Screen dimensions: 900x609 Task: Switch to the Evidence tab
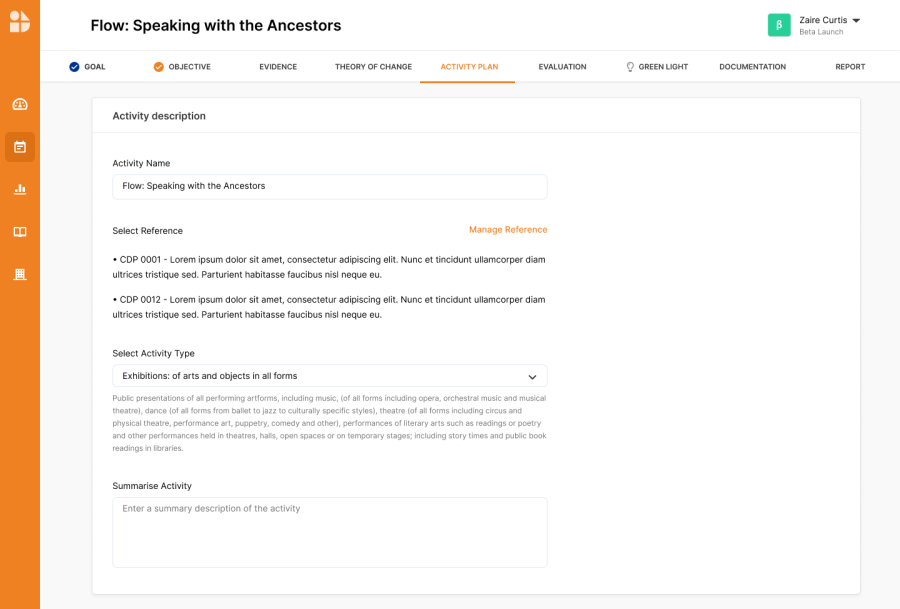click(278, 67)
